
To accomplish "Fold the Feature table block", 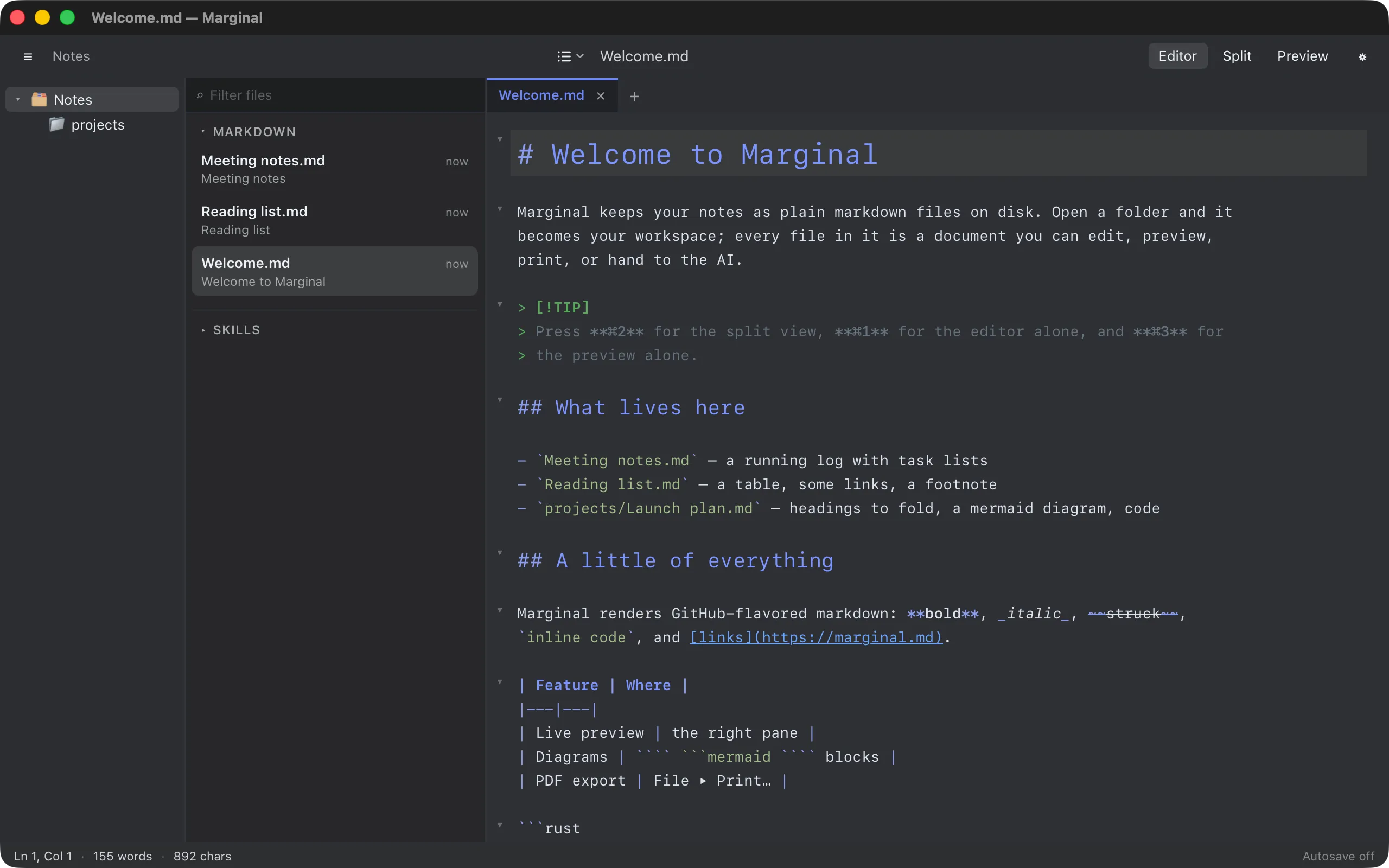I will [x=499, y=682].
